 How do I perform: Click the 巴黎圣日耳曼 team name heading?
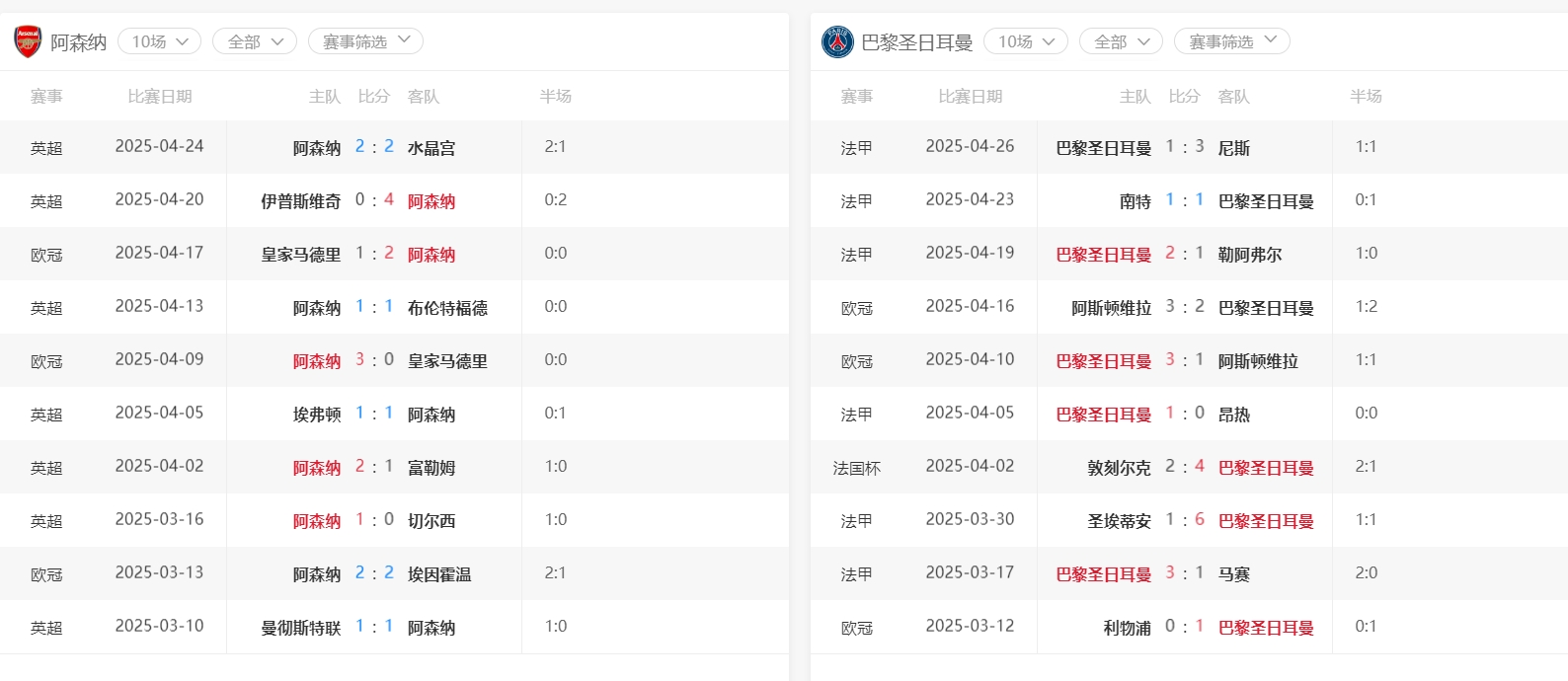(x=917, y=42)
